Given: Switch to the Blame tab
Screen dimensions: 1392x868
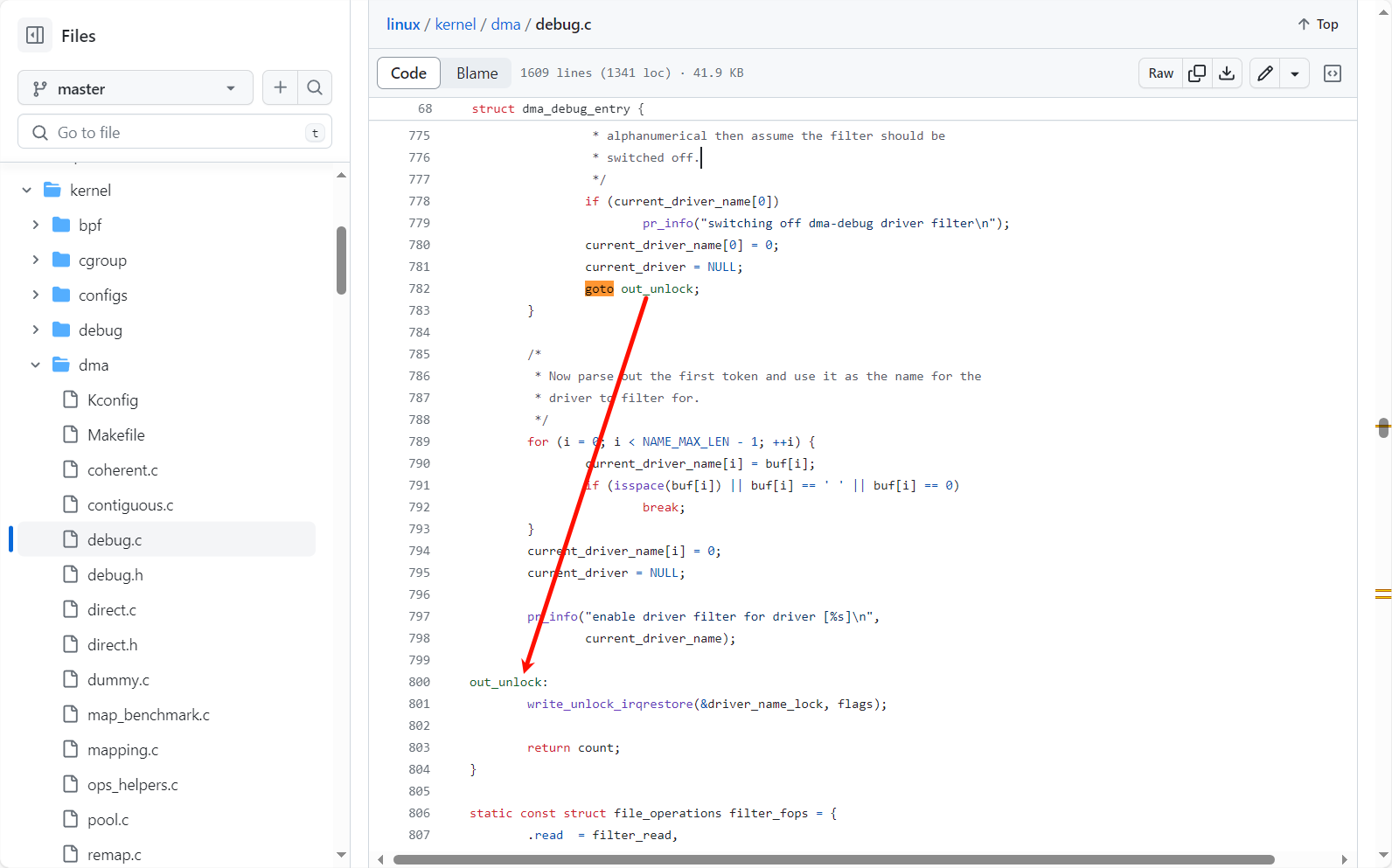Looking at the screenshot, I should pyautogui.click(x=477, y=73).
